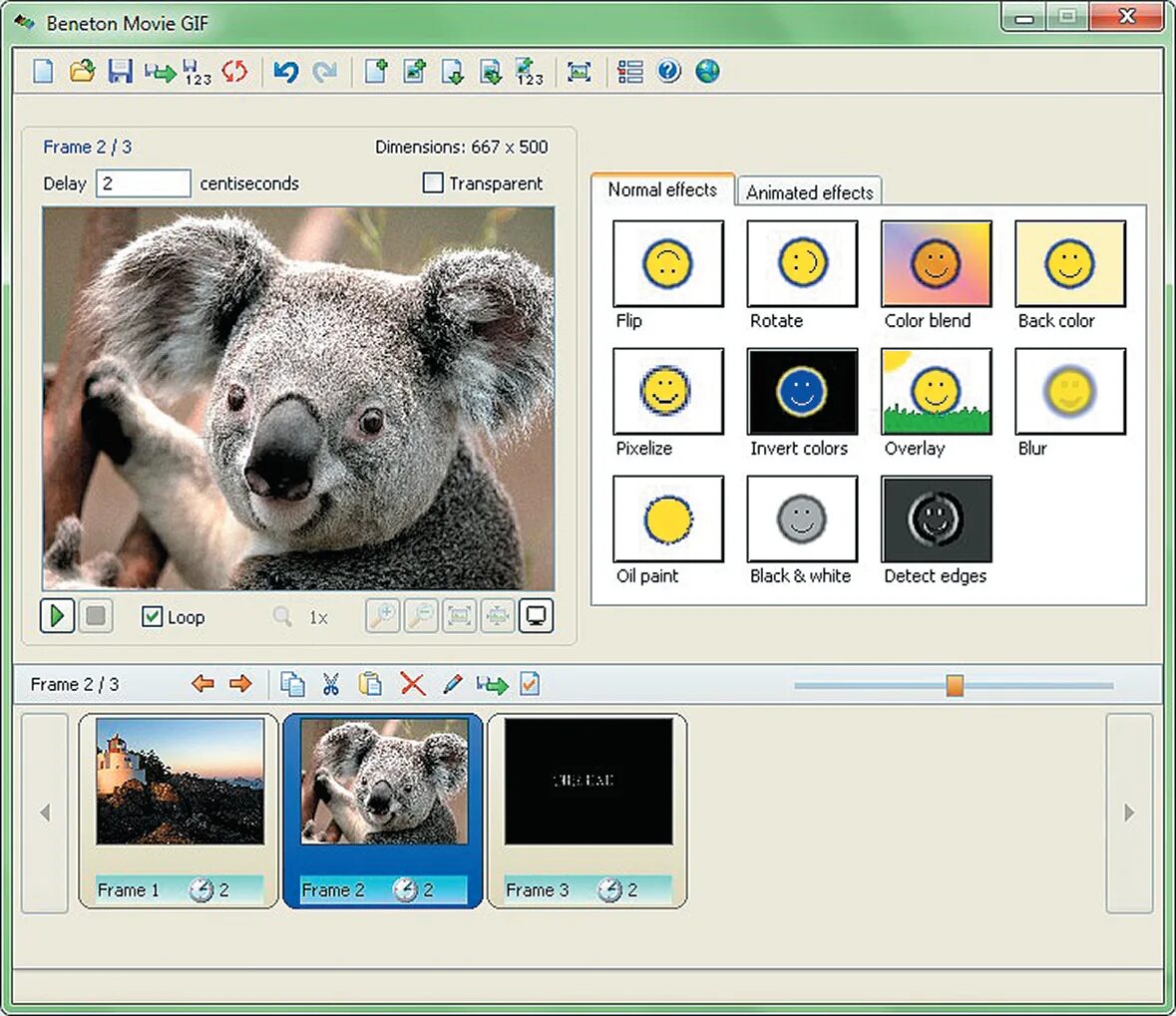Move frame strip left with arrow
The image size is (1176, 1016).
click(45, 813)
